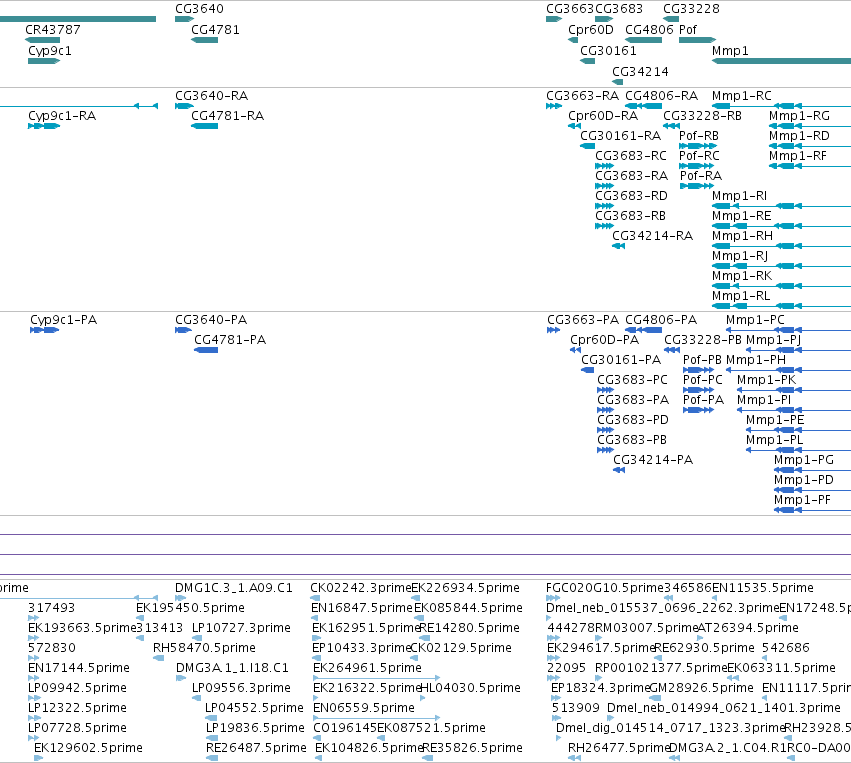This screenshot has height=763, width=851.
Task: Select the Pof-RA transcript
Action: [697, 186]
